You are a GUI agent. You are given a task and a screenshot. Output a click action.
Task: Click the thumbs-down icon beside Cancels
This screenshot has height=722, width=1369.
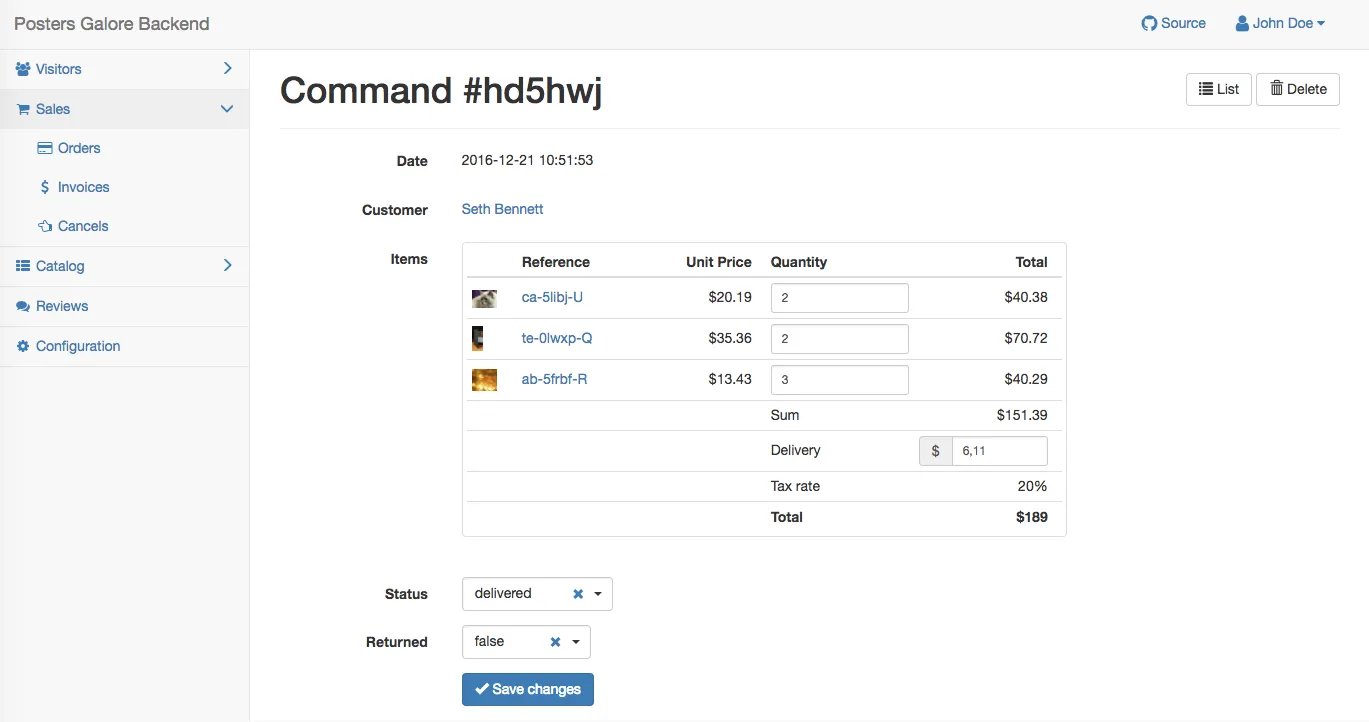[44, 226]
